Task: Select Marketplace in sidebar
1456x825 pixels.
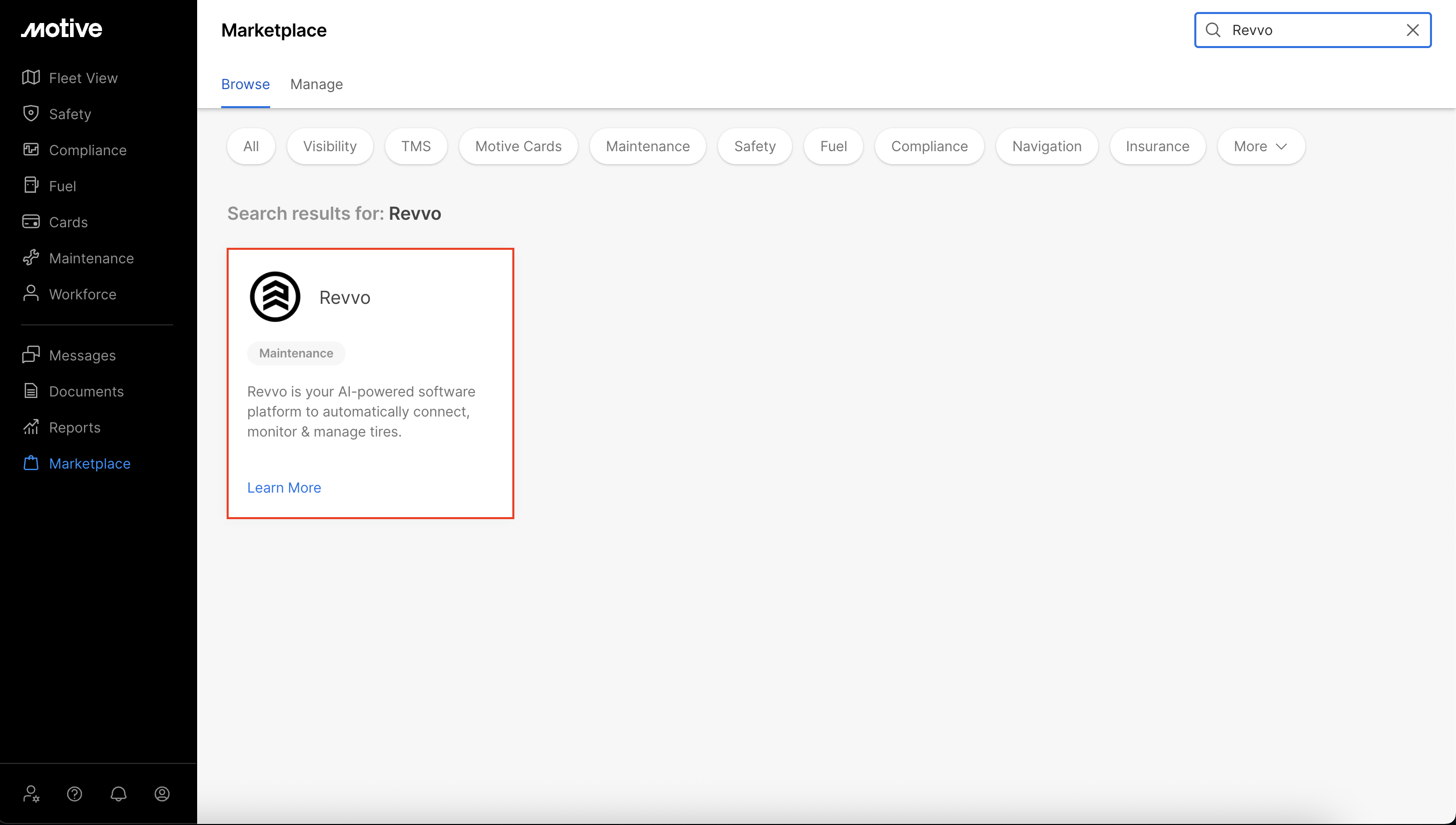Action: point(90,464)
